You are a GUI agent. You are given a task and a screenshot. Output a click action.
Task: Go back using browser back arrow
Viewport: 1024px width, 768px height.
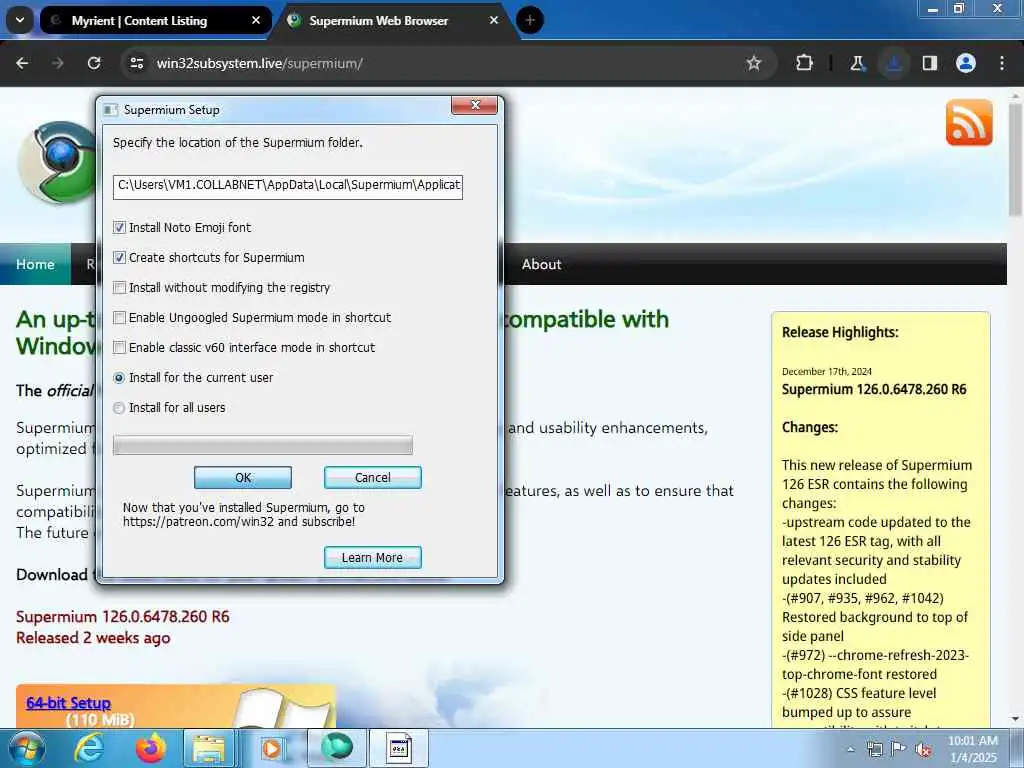coord(22,63)
